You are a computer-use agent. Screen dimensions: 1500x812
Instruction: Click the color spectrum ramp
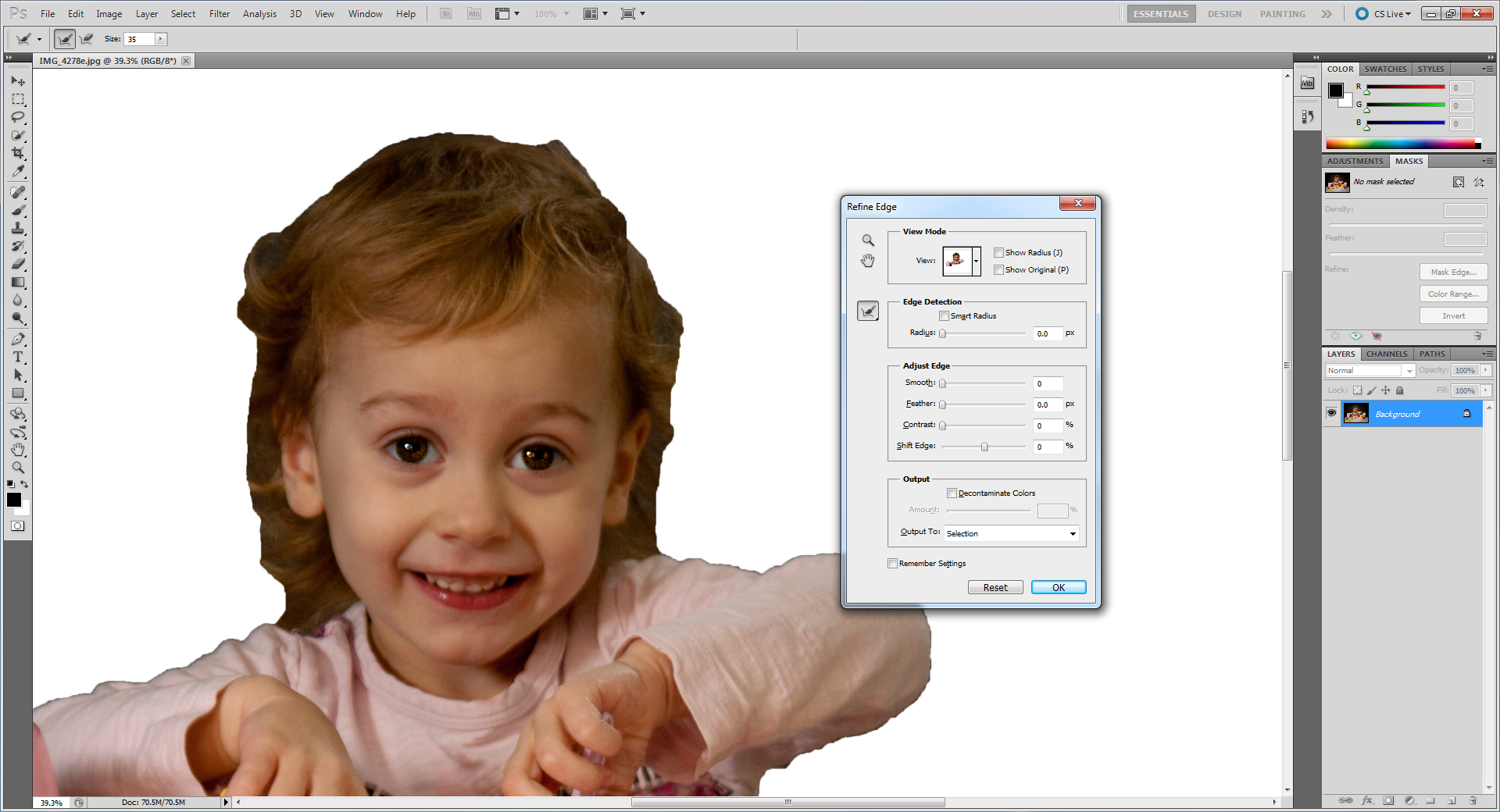click(1403, 144)
